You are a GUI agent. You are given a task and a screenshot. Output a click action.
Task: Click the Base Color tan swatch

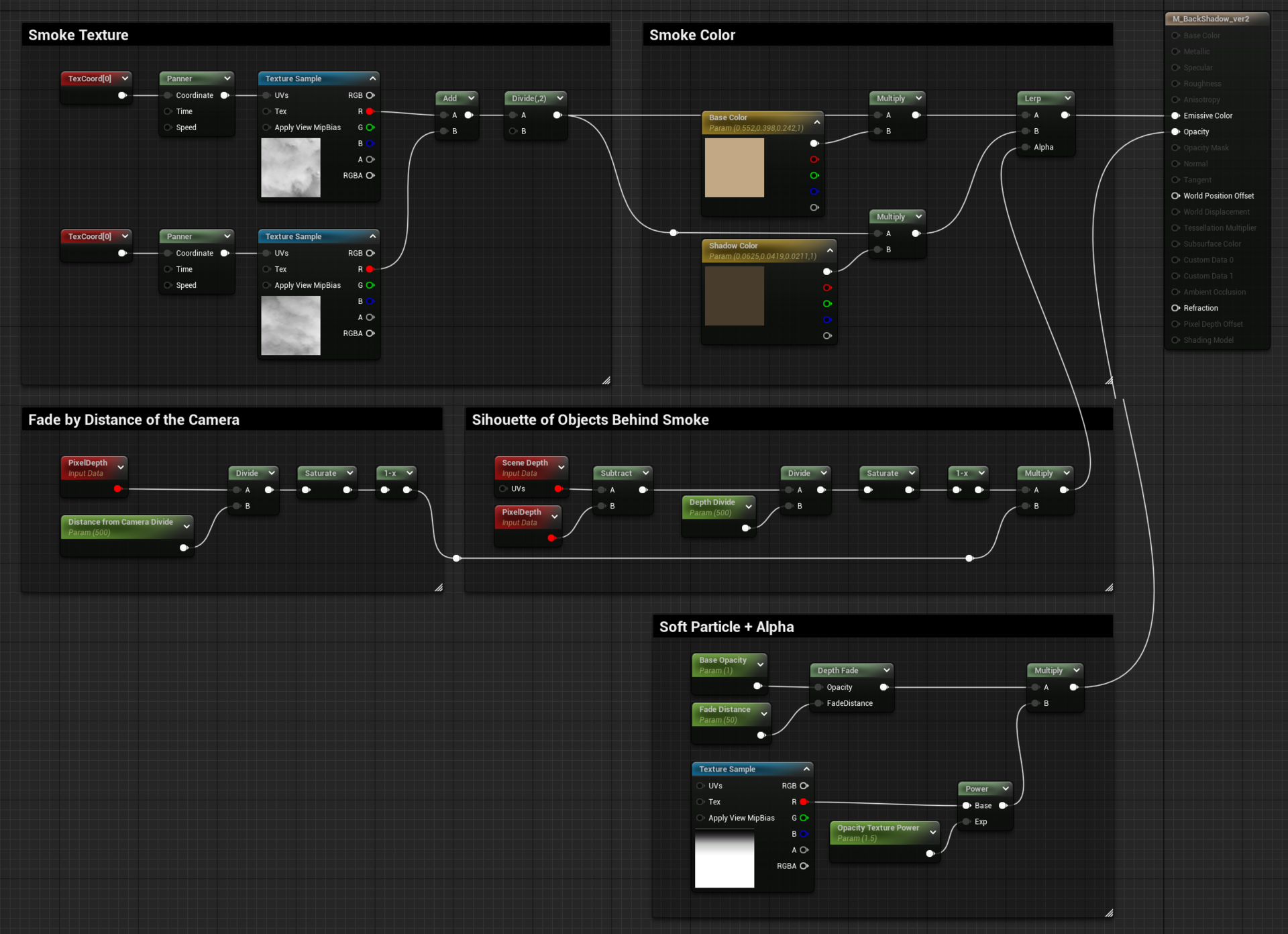point(734,168)
